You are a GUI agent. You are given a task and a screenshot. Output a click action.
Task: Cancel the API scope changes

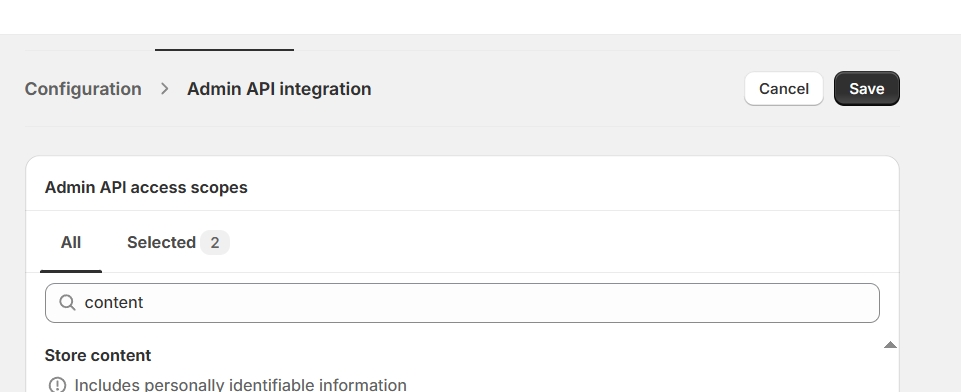784,89
